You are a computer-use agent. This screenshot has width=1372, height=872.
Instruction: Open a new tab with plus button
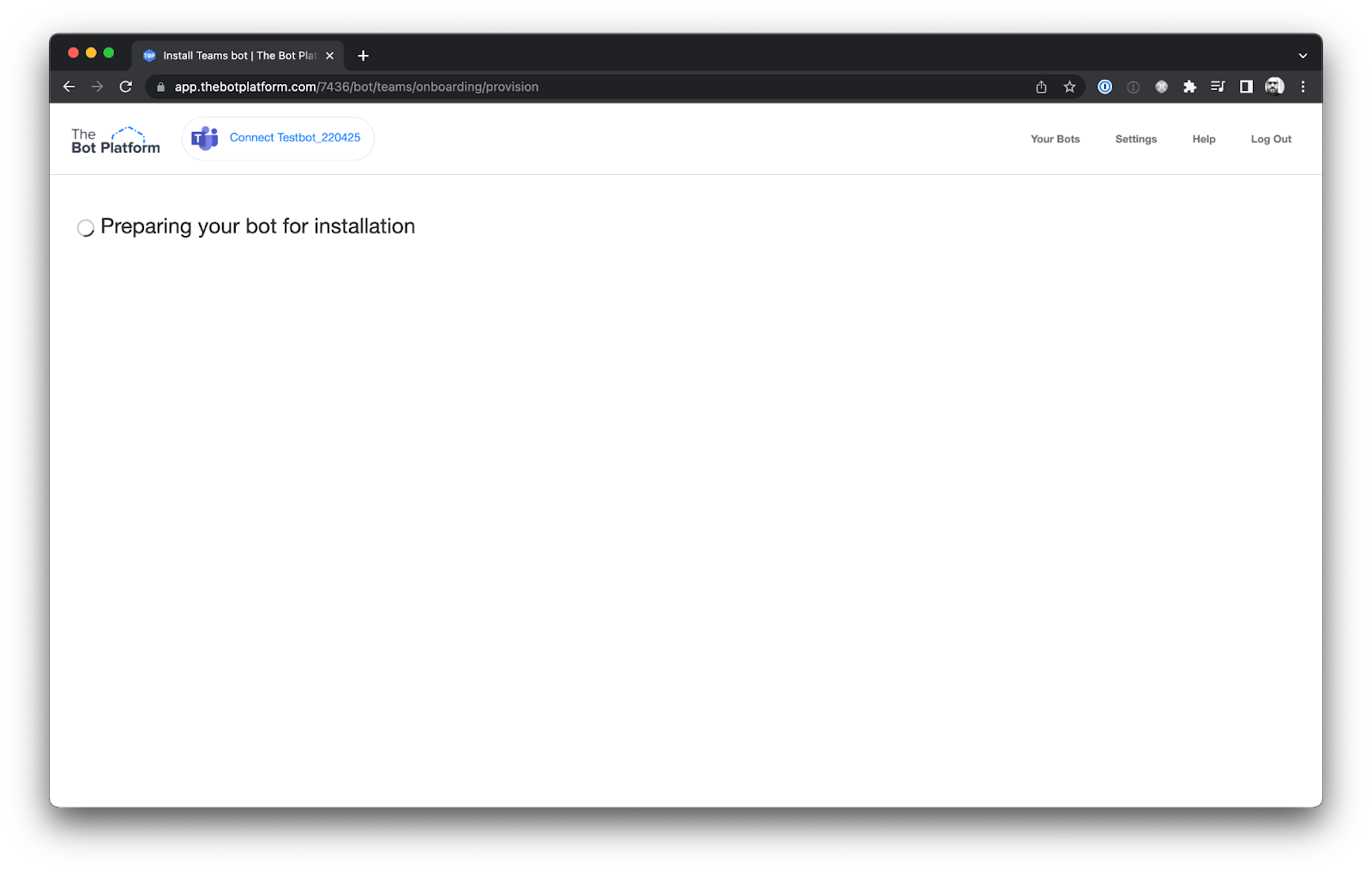[364, 56]
